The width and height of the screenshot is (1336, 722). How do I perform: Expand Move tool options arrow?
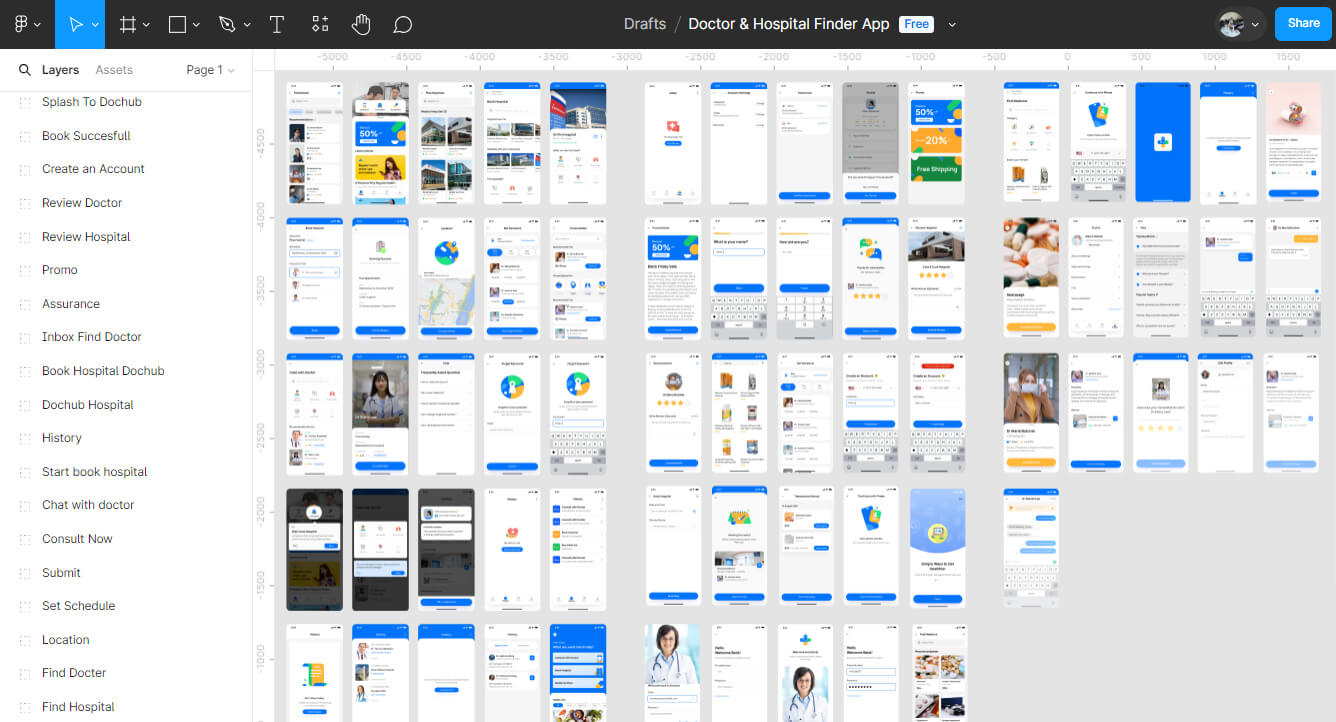point(96,25)
